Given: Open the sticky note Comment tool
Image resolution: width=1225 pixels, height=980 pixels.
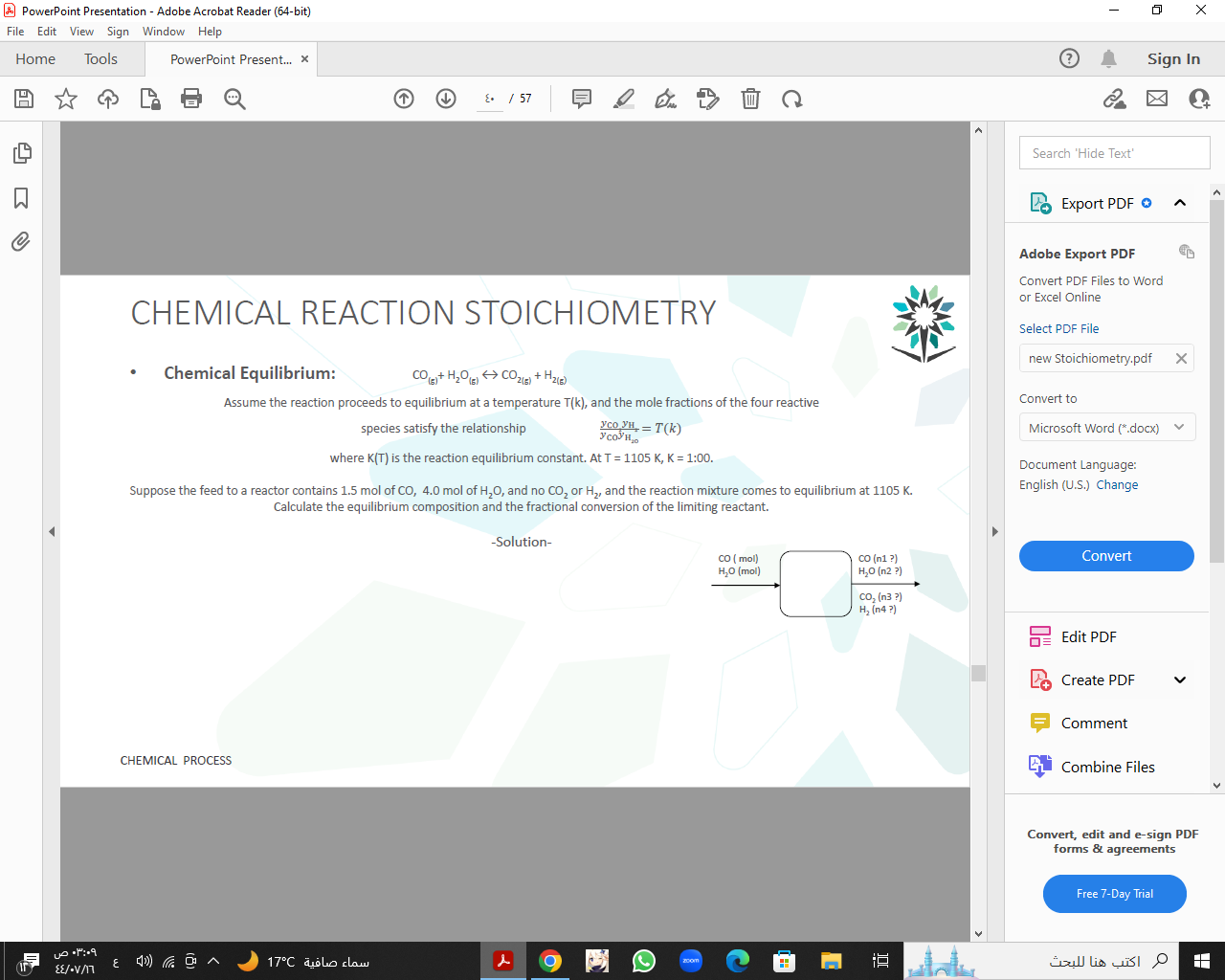Looking at the screenshot, I should pos(581,99).
